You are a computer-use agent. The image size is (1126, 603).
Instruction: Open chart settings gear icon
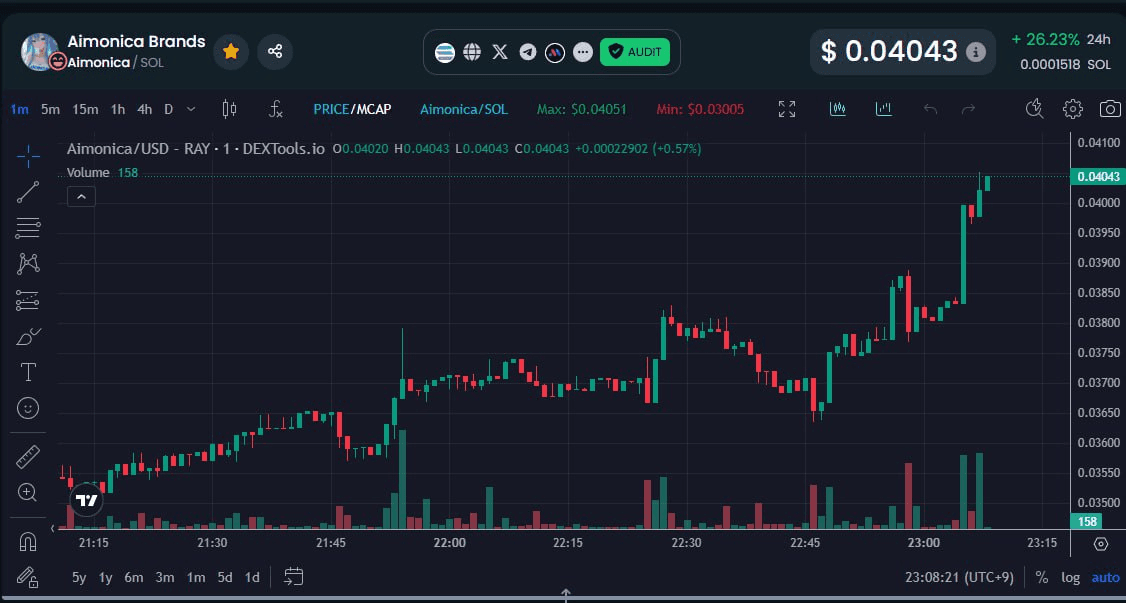(x=1072, y=109)
